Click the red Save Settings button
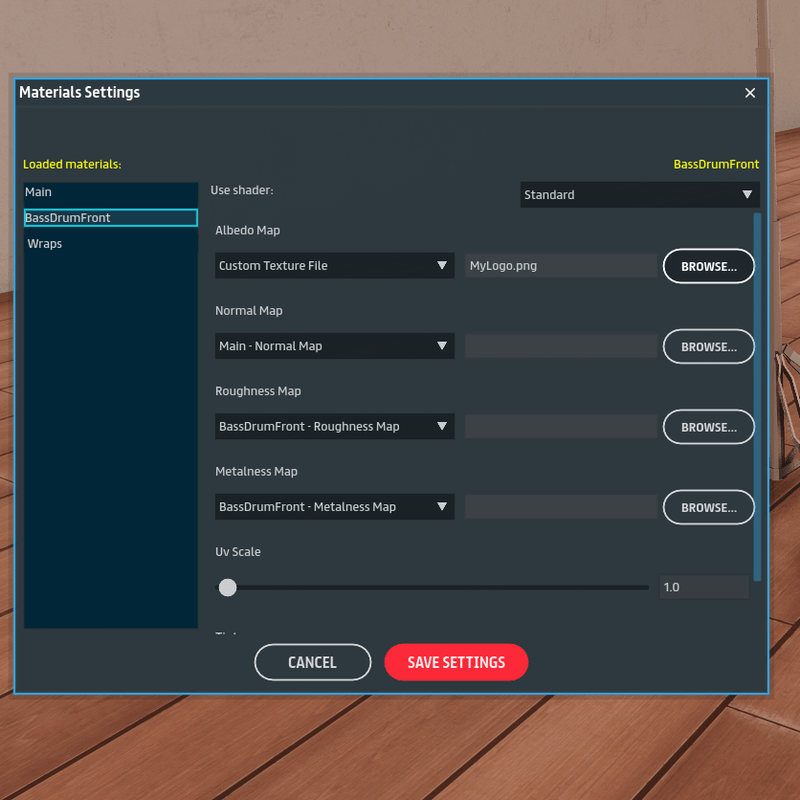 click(x=456, y=662)
